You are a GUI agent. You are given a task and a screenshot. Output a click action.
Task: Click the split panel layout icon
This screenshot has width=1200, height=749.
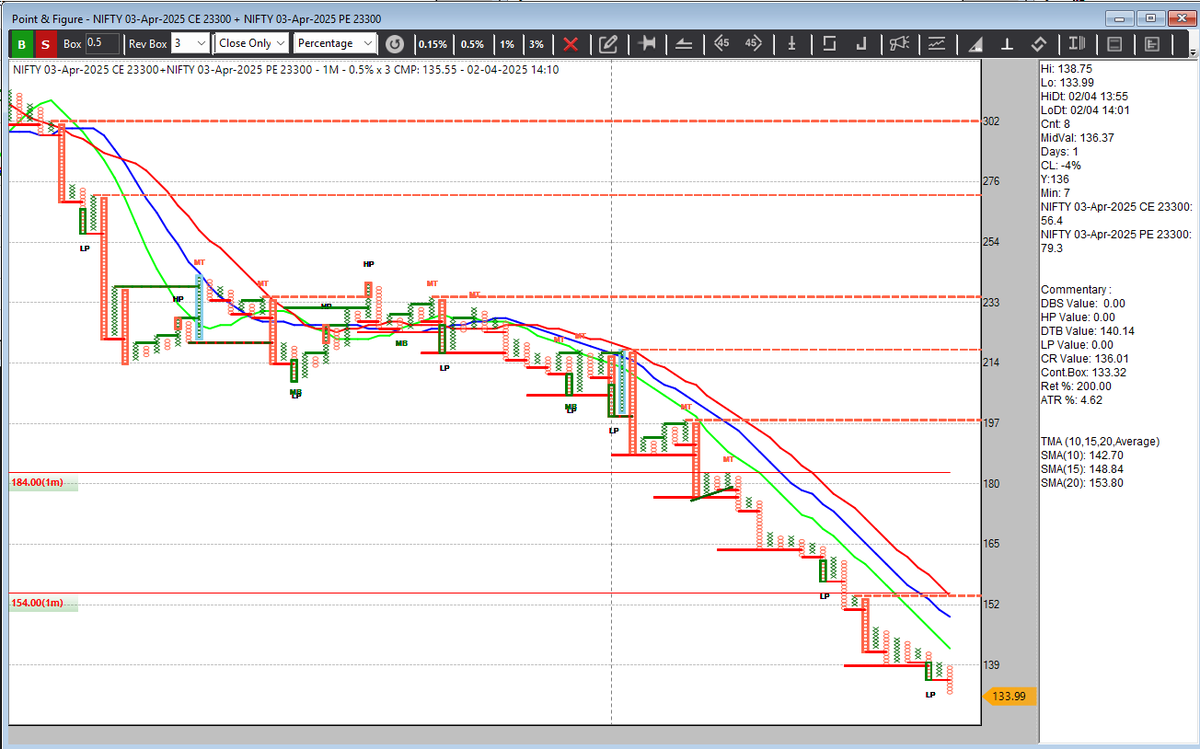coord(1115,44)
